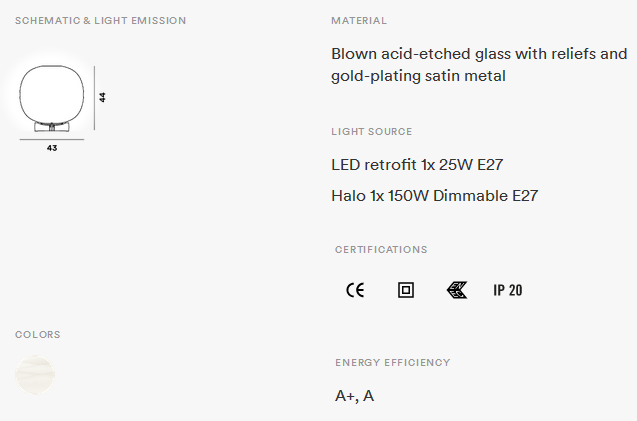This screenshot has height=421, width=637.
Task: Click the vertical height dimension line
Action: pyautogui.click(x=95, y=98)
